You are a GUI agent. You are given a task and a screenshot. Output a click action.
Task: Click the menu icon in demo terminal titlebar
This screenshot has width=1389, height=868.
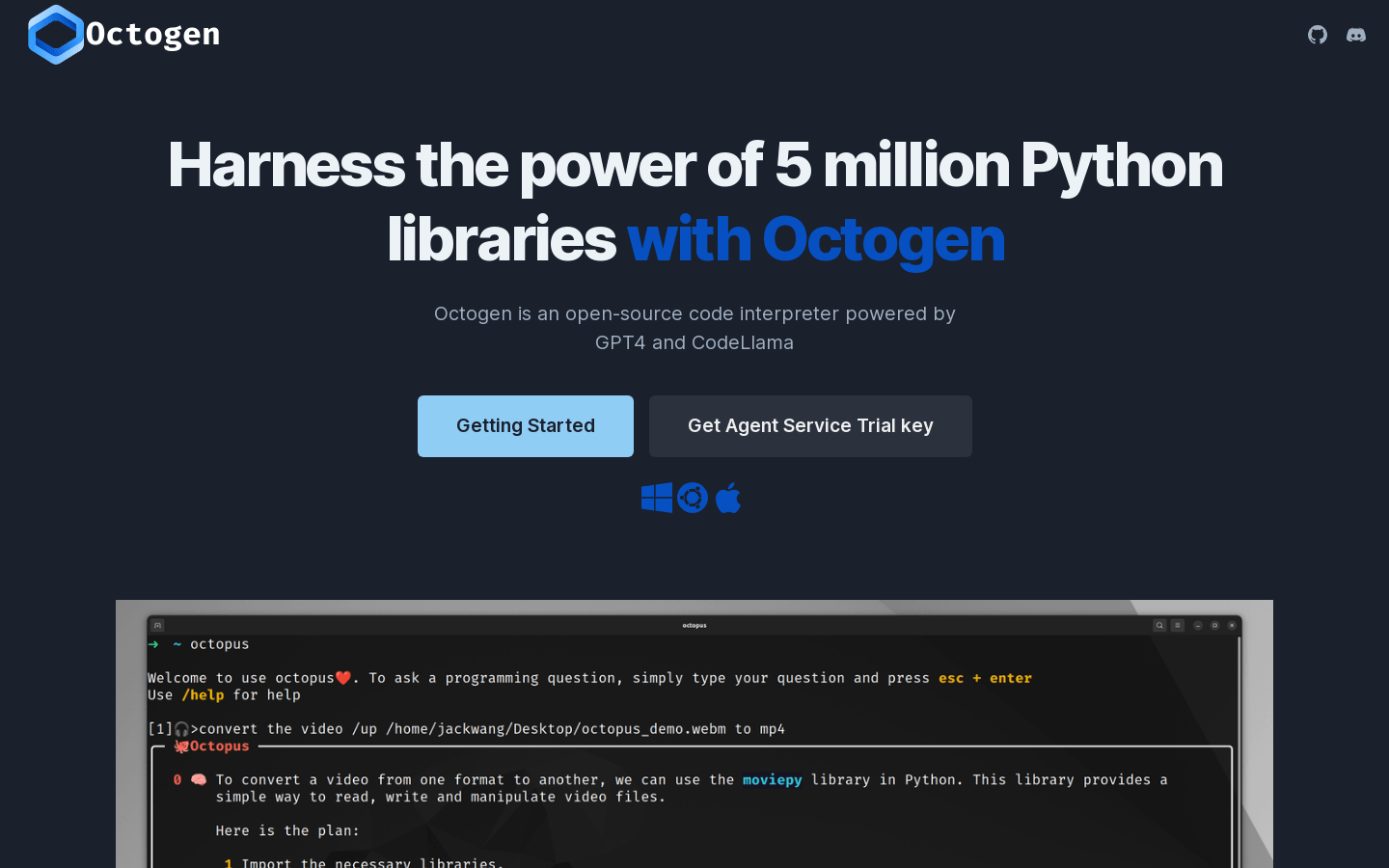coord(1178,625)
